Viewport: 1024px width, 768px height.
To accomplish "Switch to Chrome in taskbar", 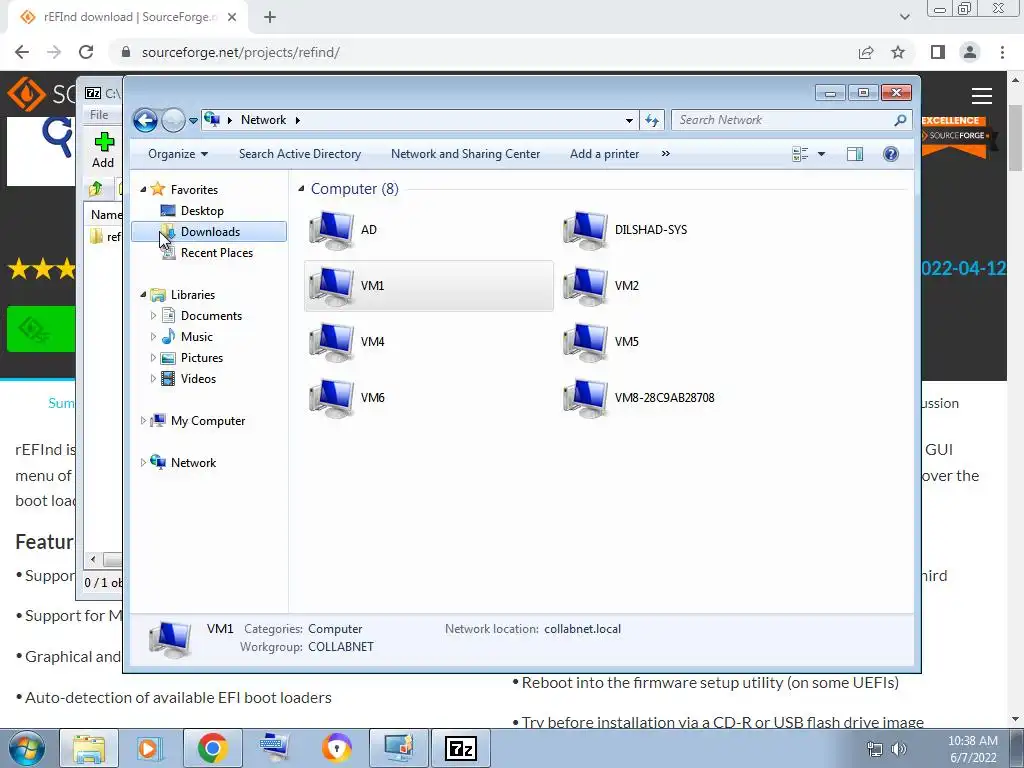I will 212,748.
